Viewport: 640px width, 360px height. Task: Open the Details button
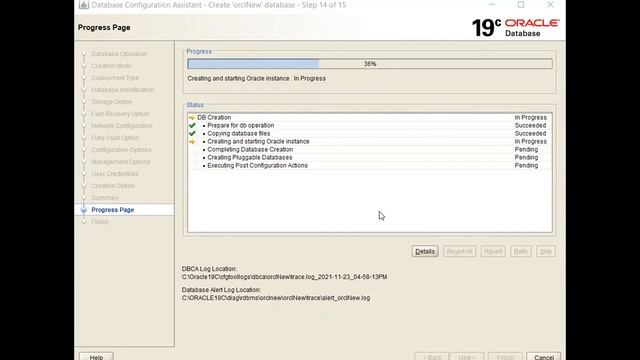click(425, 251)
